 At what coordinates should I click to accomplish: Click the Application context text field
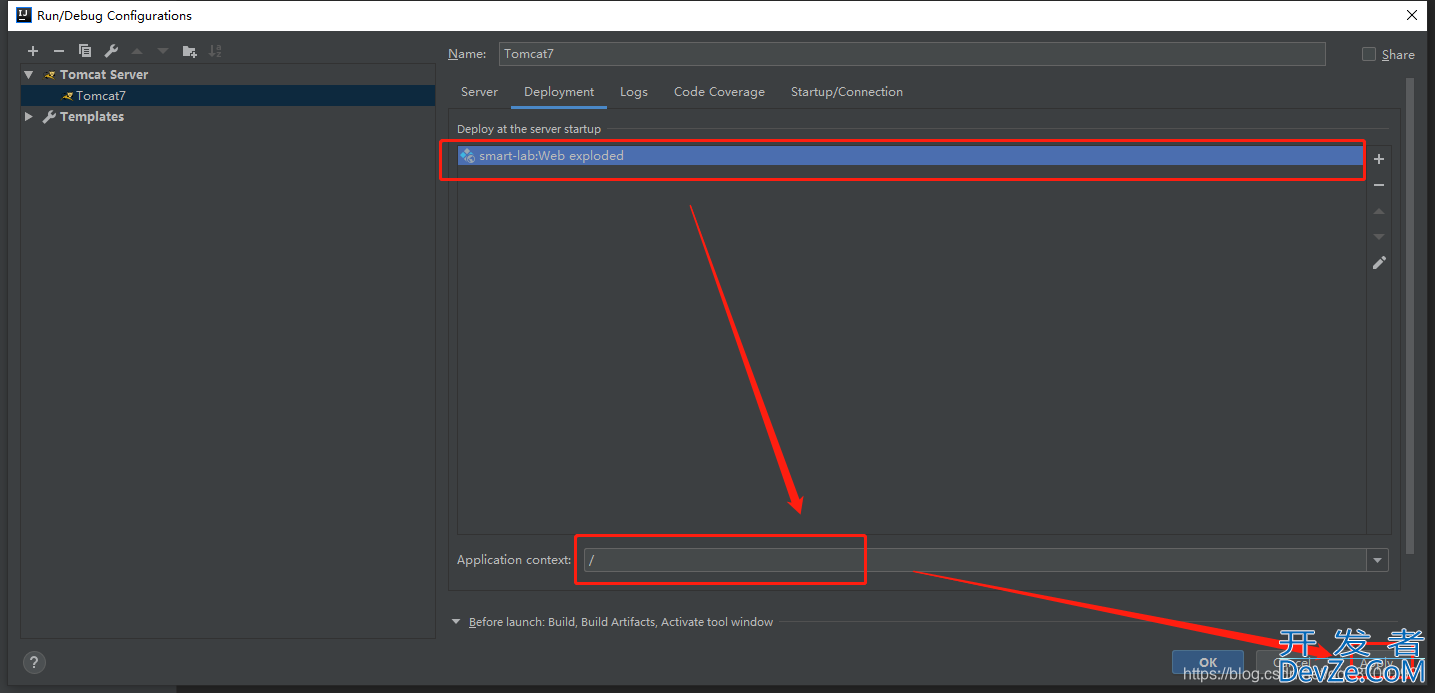coord(976,560)
